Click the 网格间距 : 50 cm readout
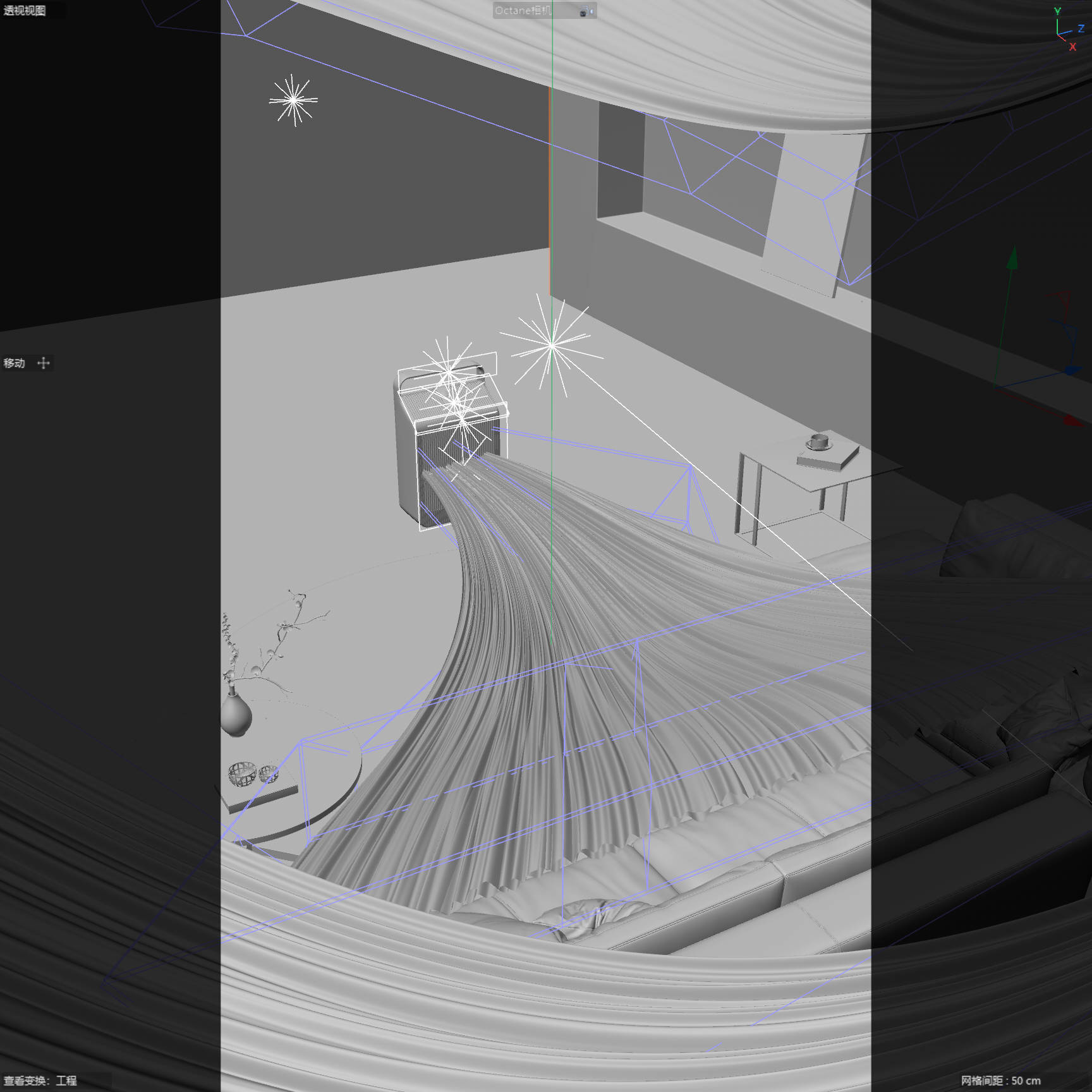The image size is (1092, 1092). tap(1000, 1081)
